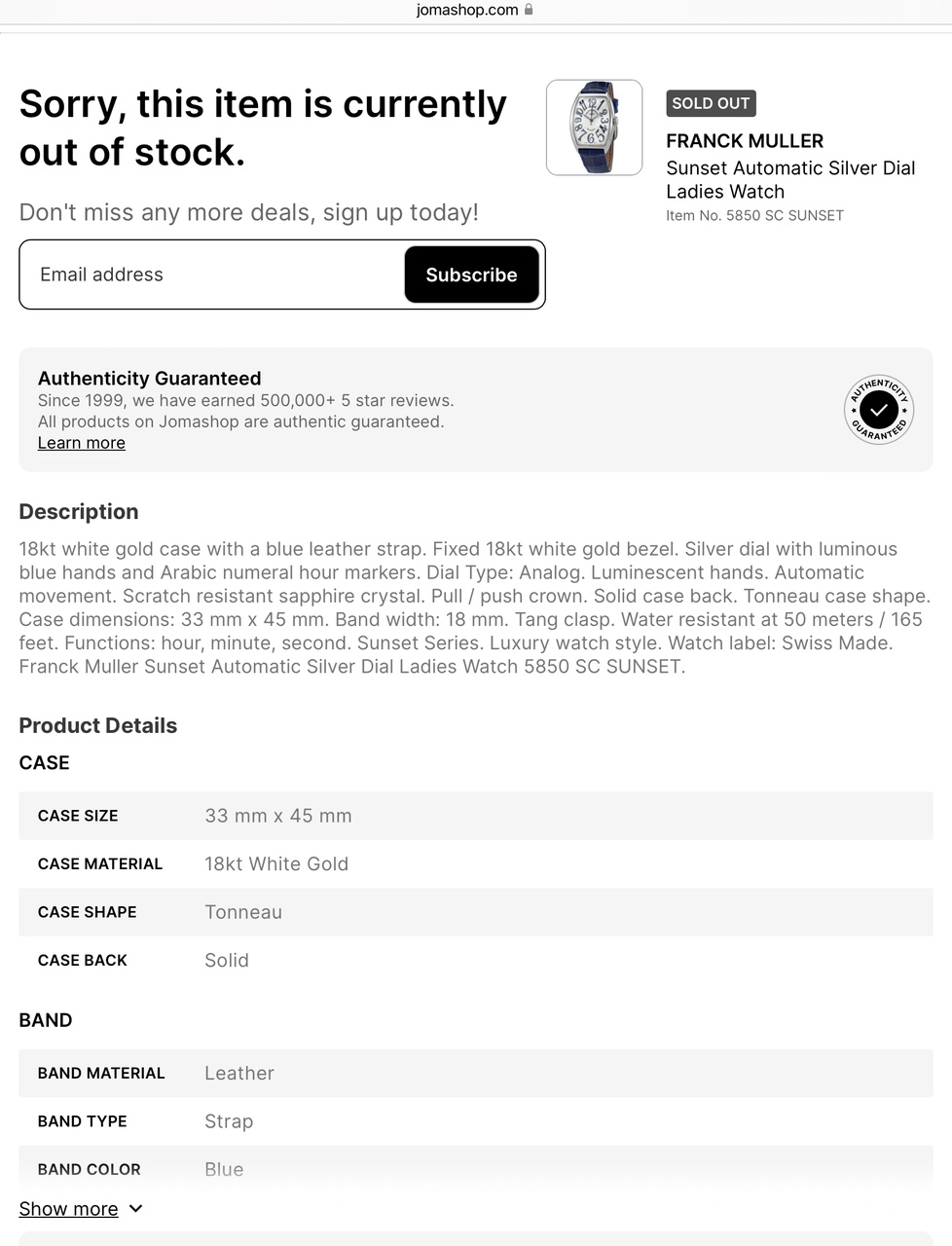Select the Case Size row
Viewport: 952px width, 1246px height.
[475, 816]
